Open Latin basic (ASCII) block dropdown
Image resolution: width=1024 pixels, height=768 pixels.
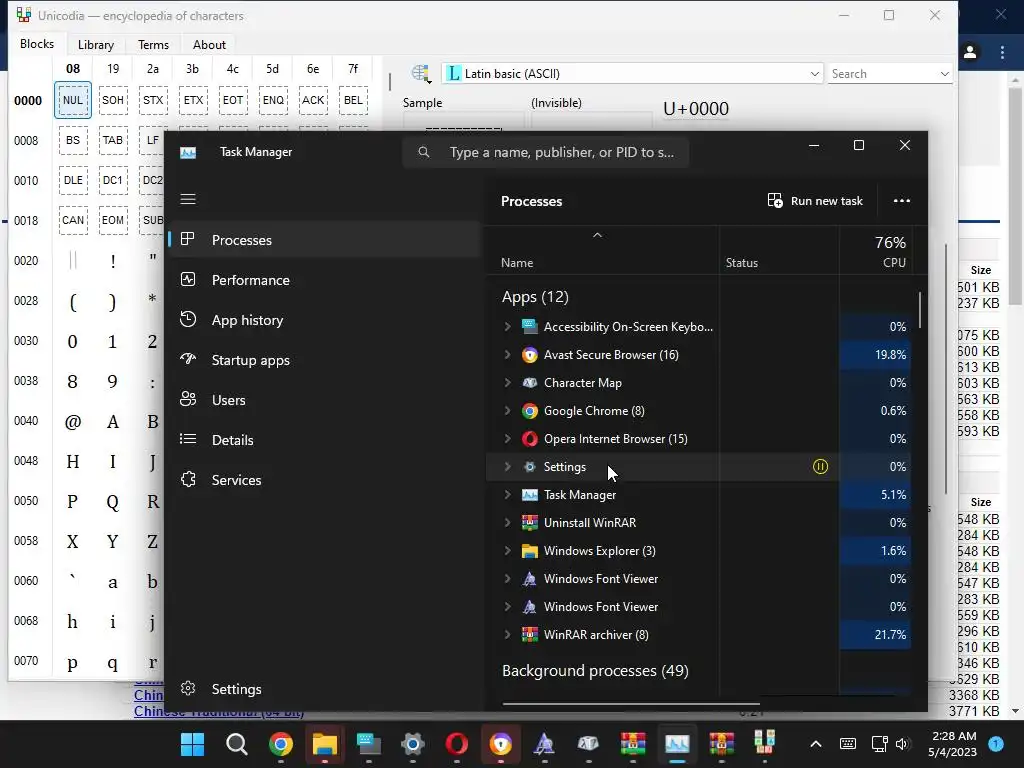[x=632, y=74]
